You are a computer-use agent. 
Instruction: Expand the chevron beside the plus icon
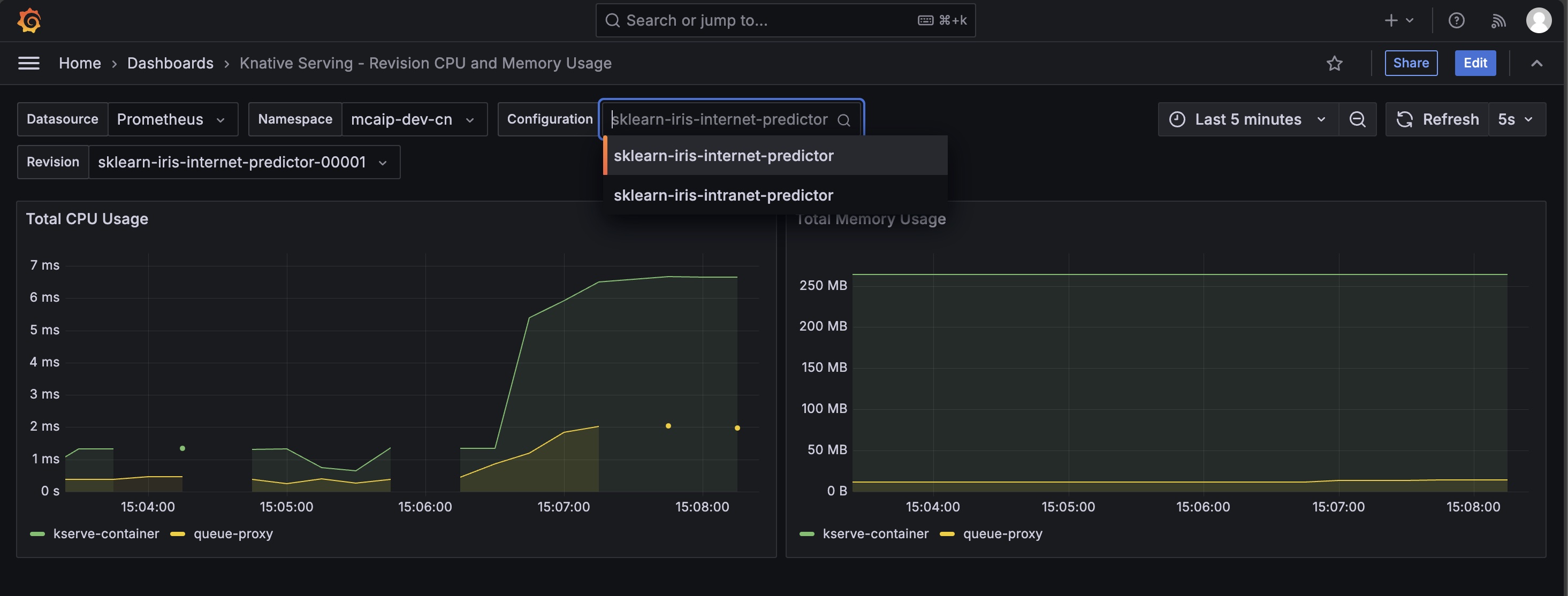[1409, 21]
